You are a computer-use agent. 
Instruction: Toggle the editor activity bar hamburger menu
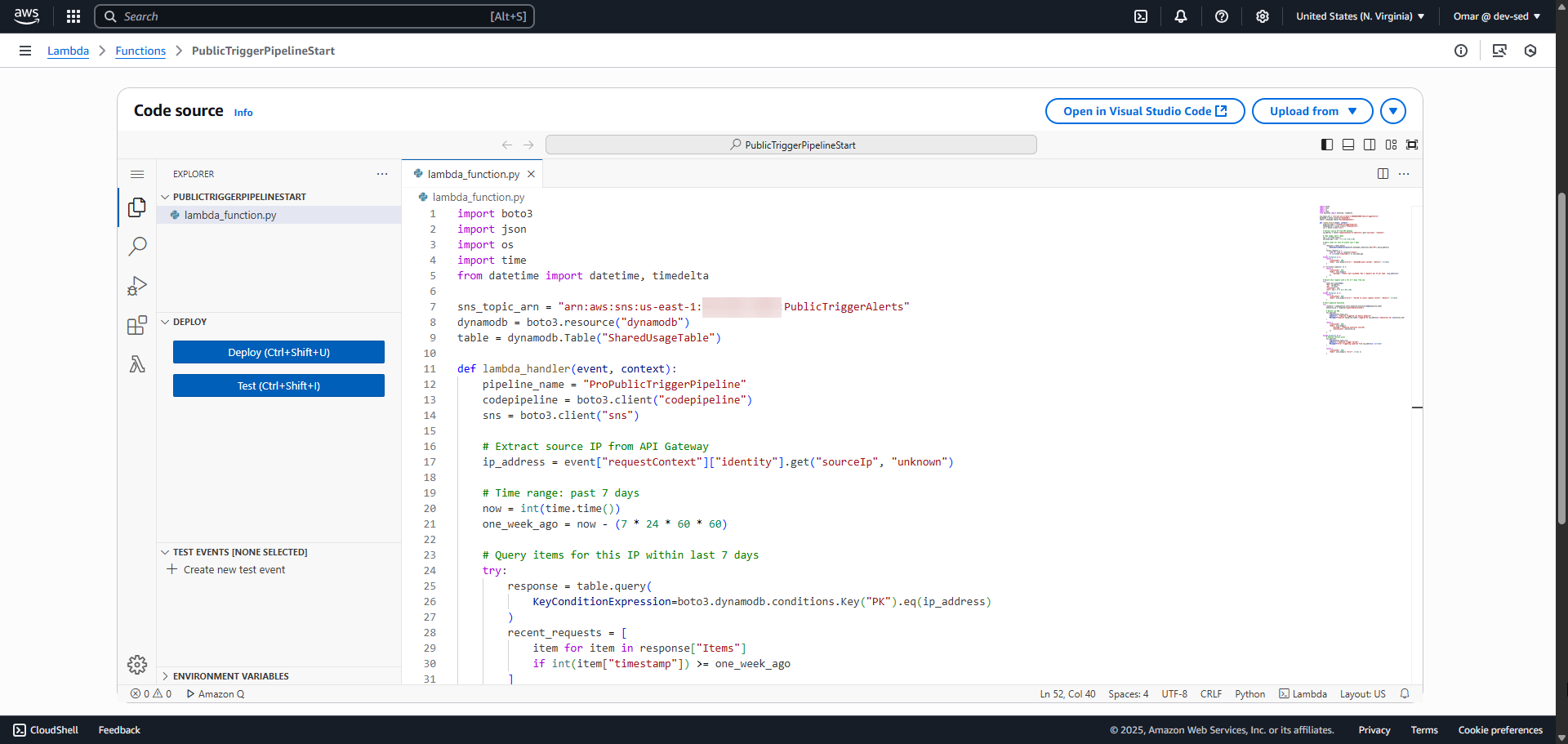coord(137,174)
